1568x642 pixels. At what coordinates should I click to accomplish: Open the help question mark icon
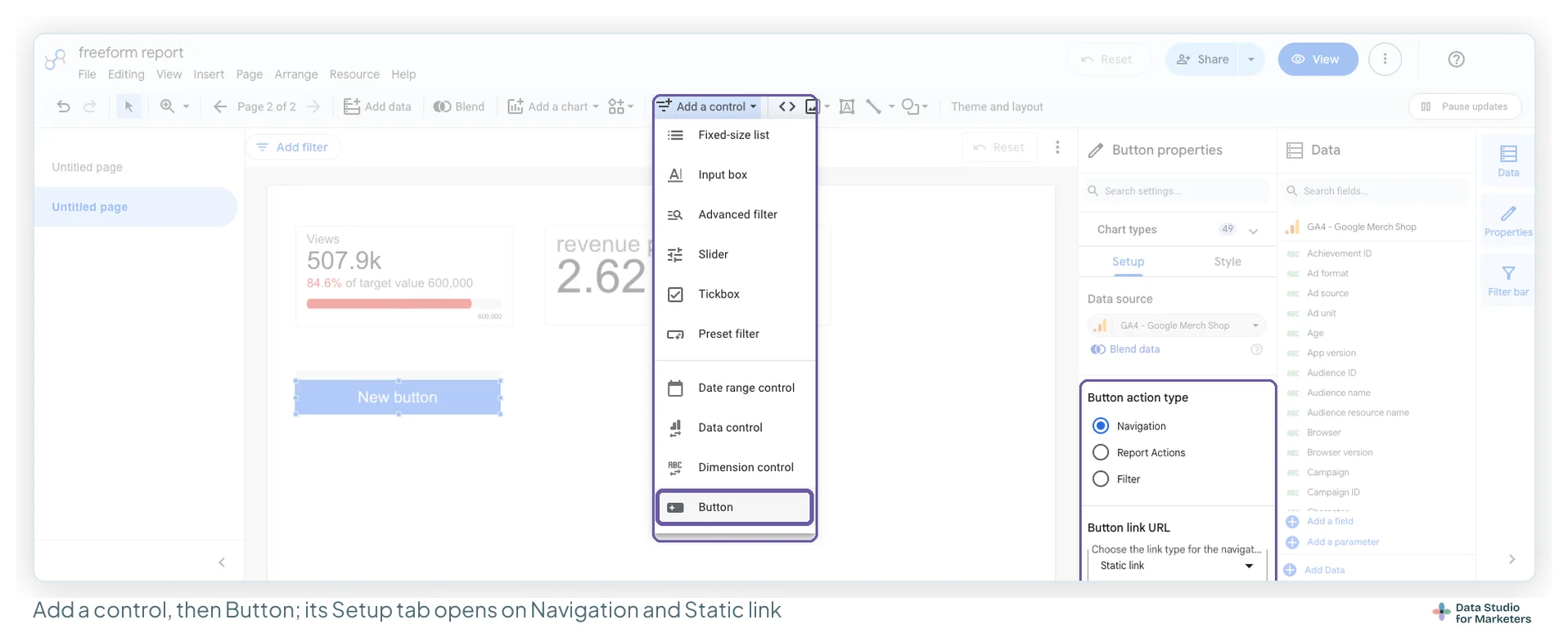pyautogui.click(x=1456, y=59)
